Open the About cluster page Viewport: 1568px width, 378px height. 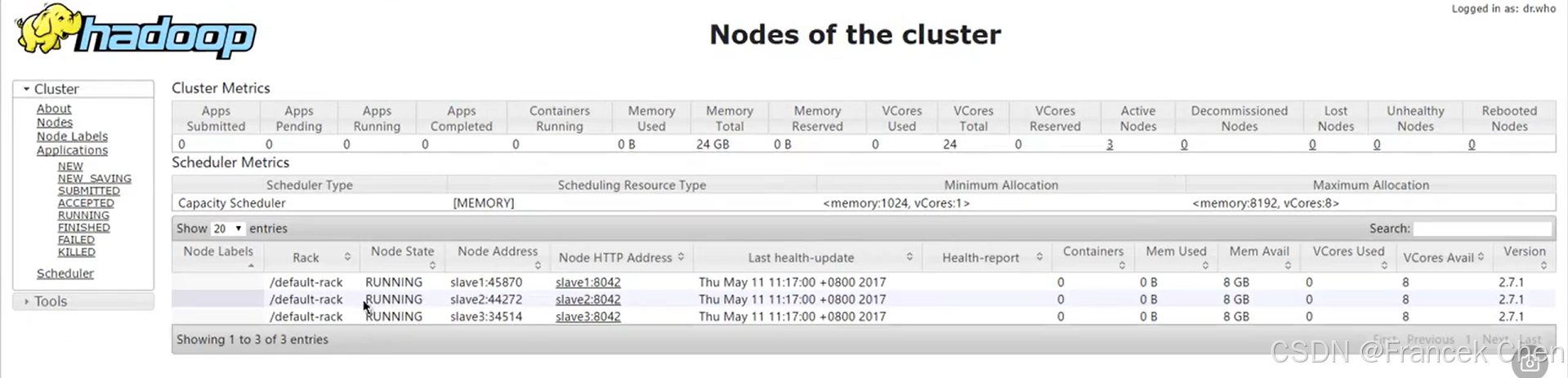tap(54, 109)
